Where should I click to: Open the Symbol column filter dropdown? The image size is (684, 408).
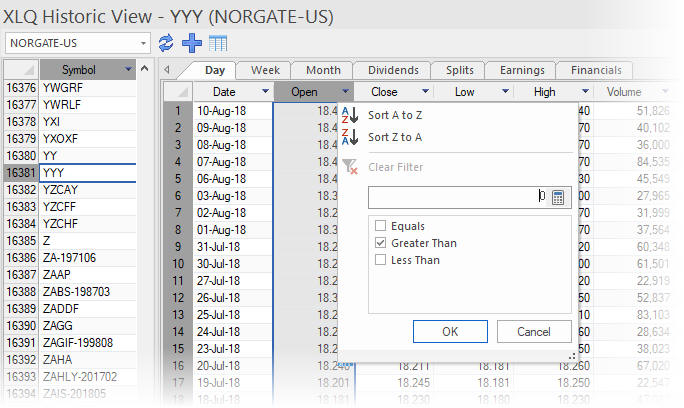click(128, 69)
